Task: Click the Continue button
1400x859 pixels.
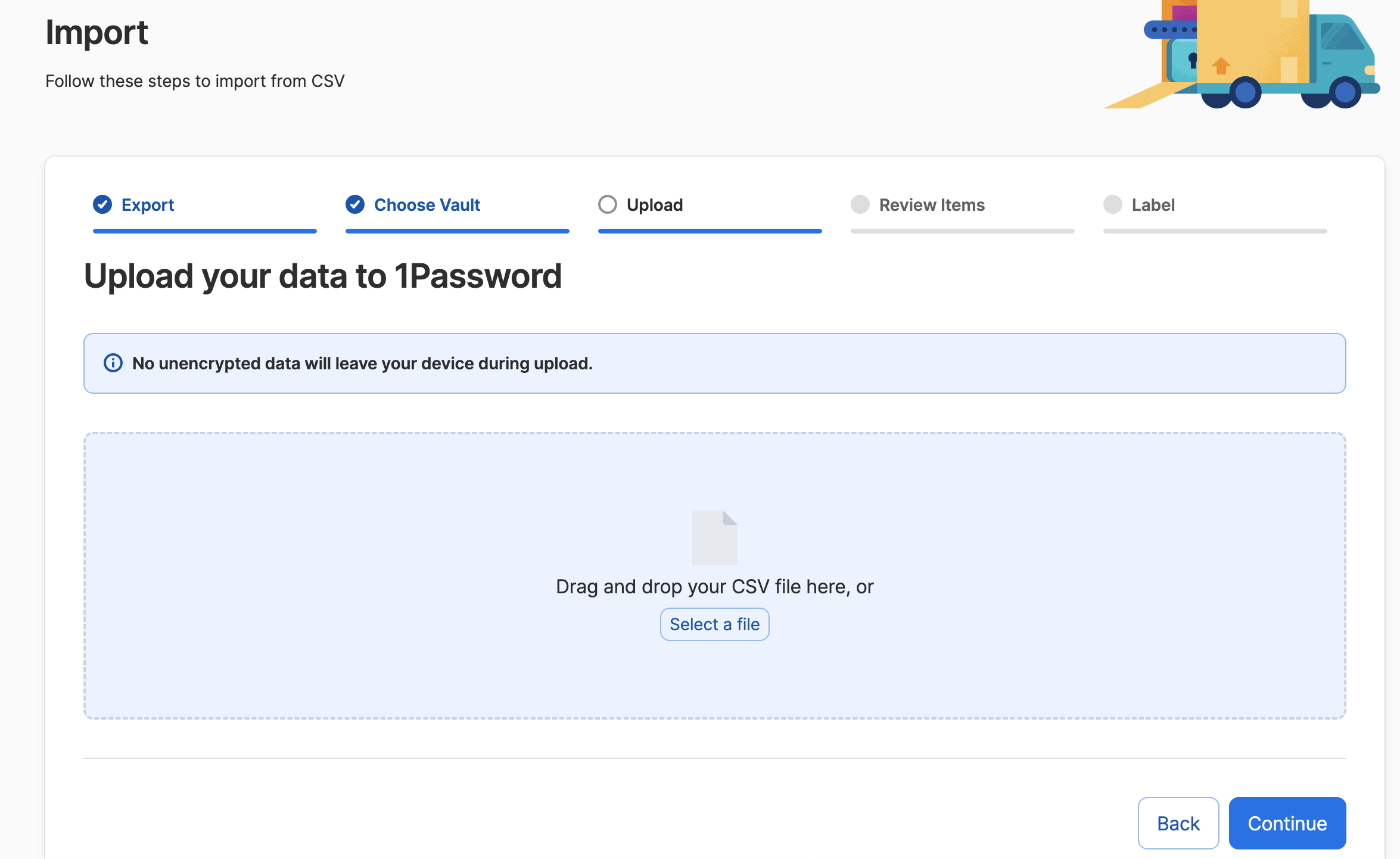Action: (x=1287, y=823)
